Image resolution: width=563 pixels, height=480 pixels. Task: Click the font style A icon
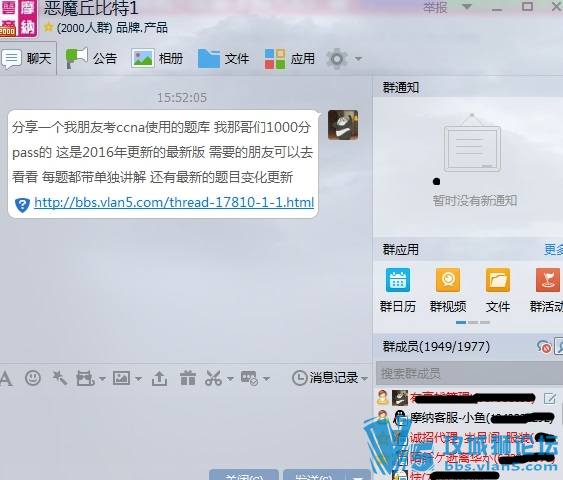6,378
